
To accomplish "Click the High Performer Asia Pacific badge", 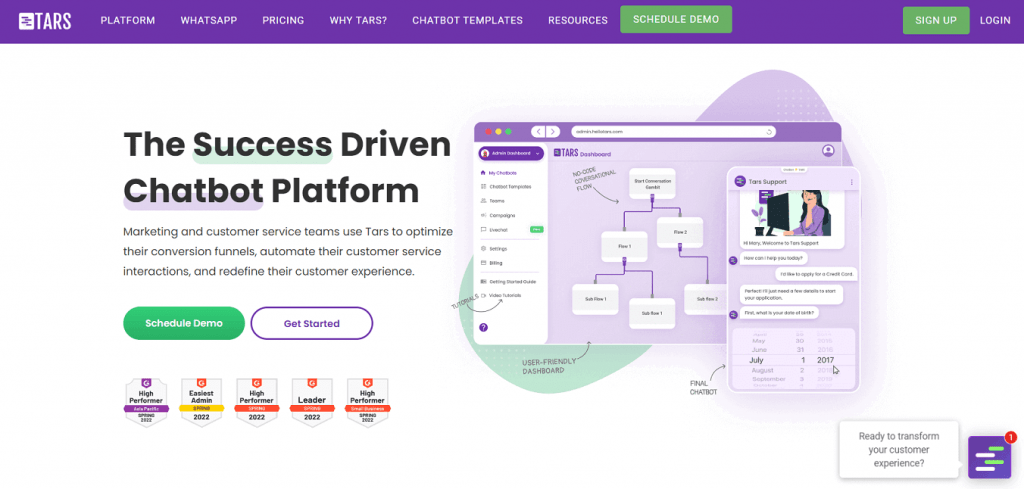I will click(147, 402).
